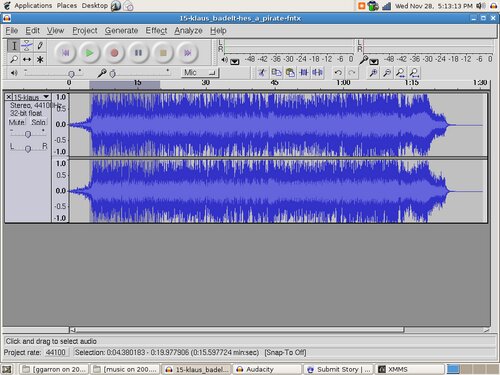The height and width of the screenshot is (375, 500).
Task: Open the Project menu
Action: pos(85,31)
